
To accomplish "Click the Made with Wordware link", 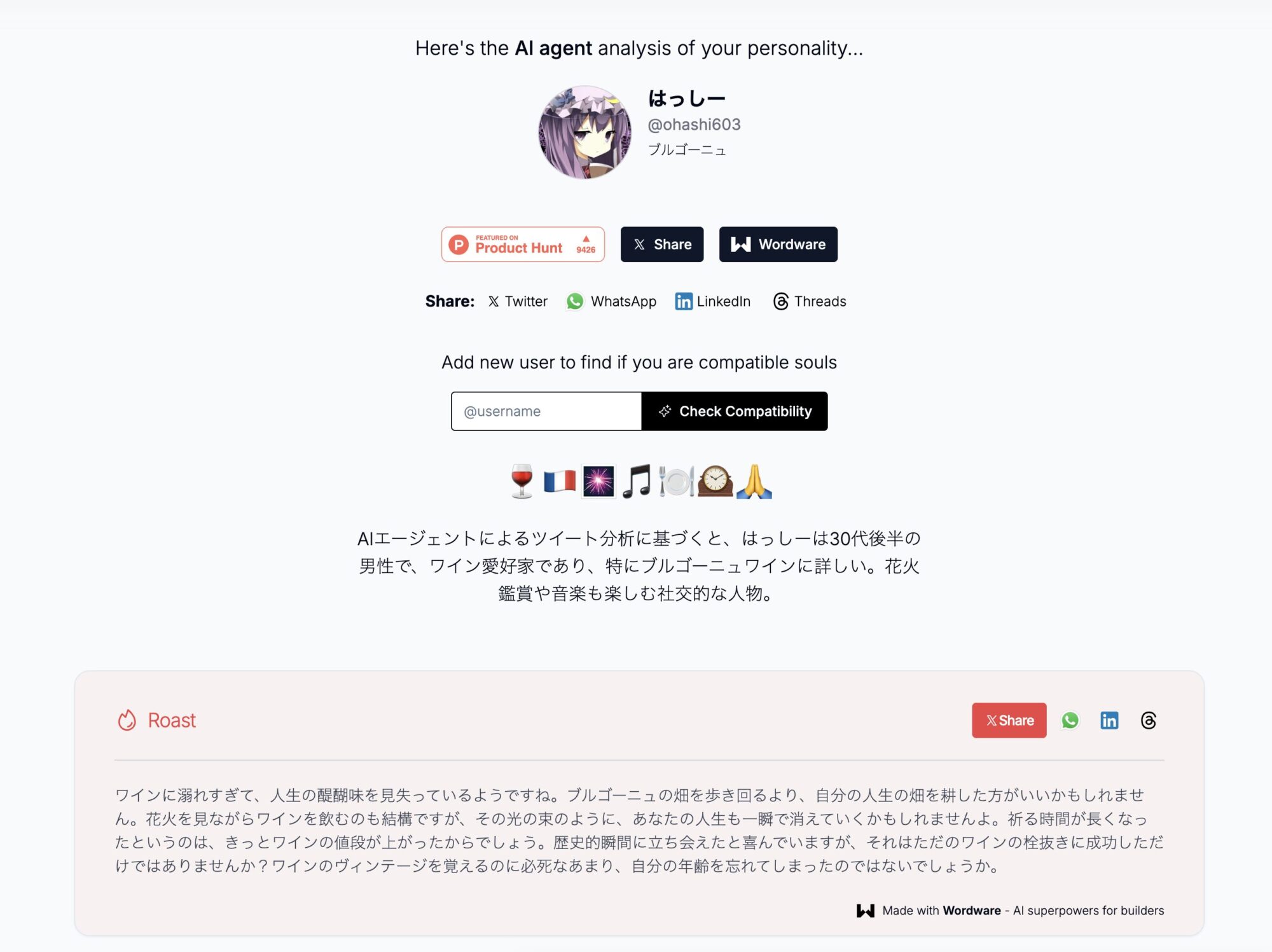I will pyautogui.click(x=1010, y=911).
